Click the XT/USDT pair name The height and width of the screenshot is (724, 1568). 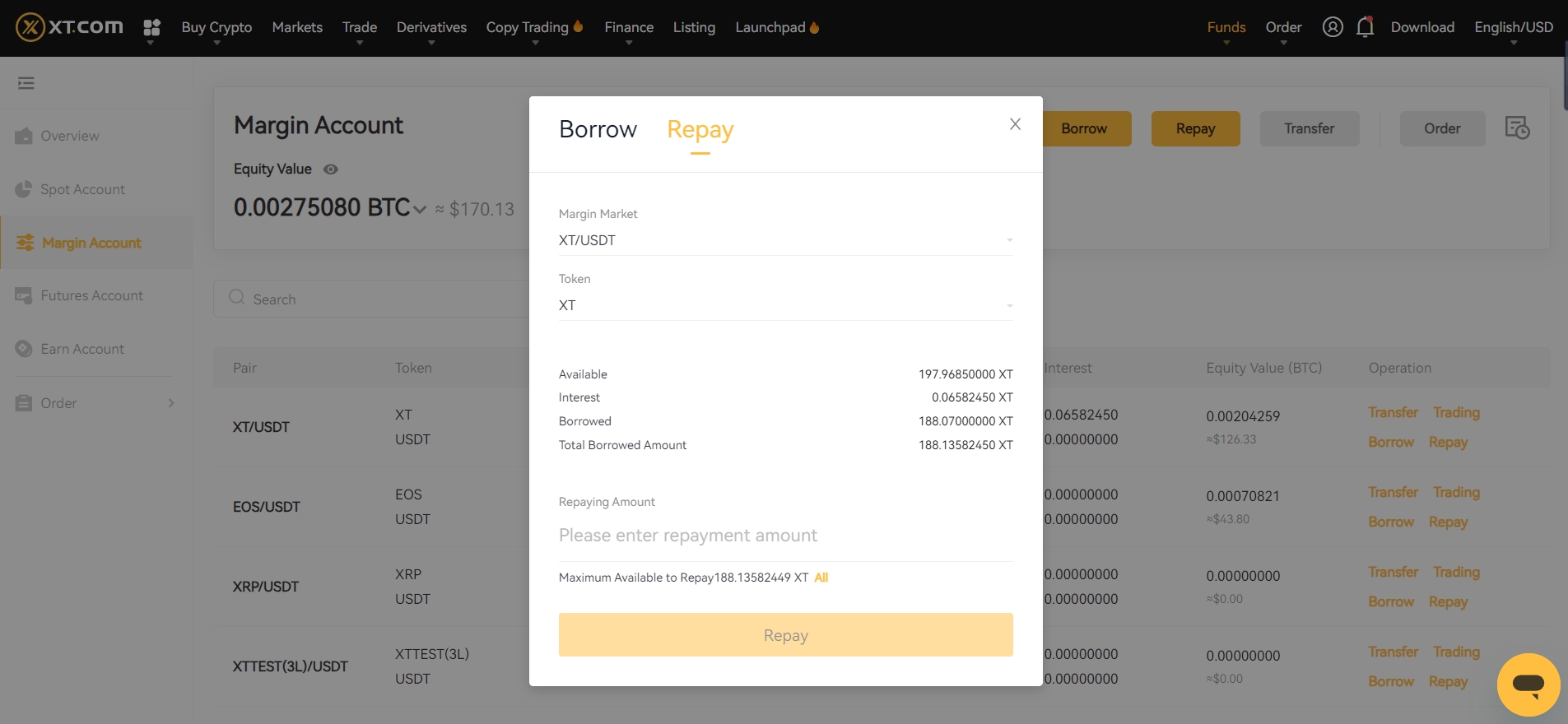tap(261, 427)
